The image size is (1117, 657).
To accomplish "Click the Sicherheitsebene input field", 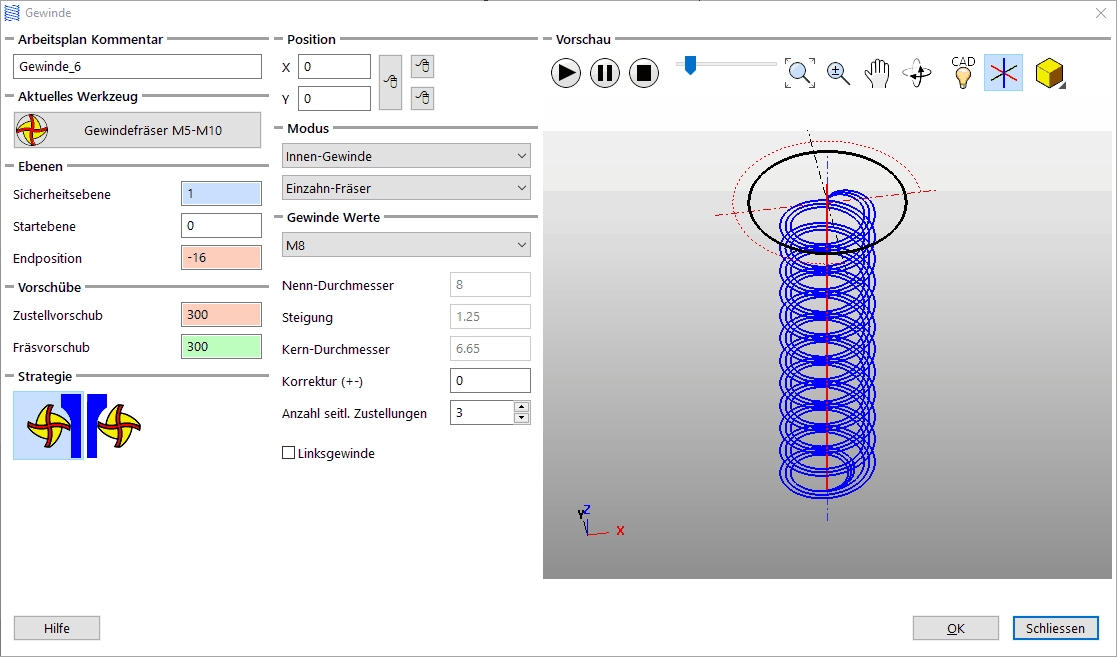I will pos(222,193).
